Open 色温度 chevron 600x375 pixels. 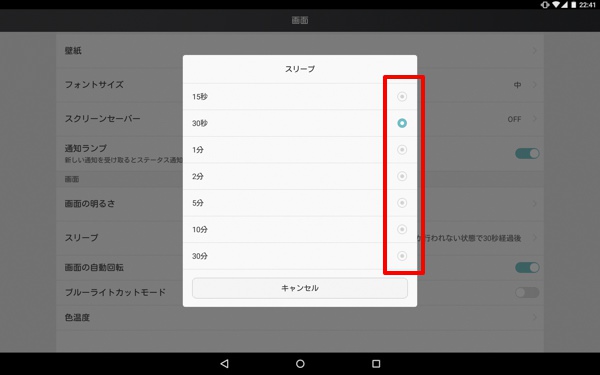535,317
